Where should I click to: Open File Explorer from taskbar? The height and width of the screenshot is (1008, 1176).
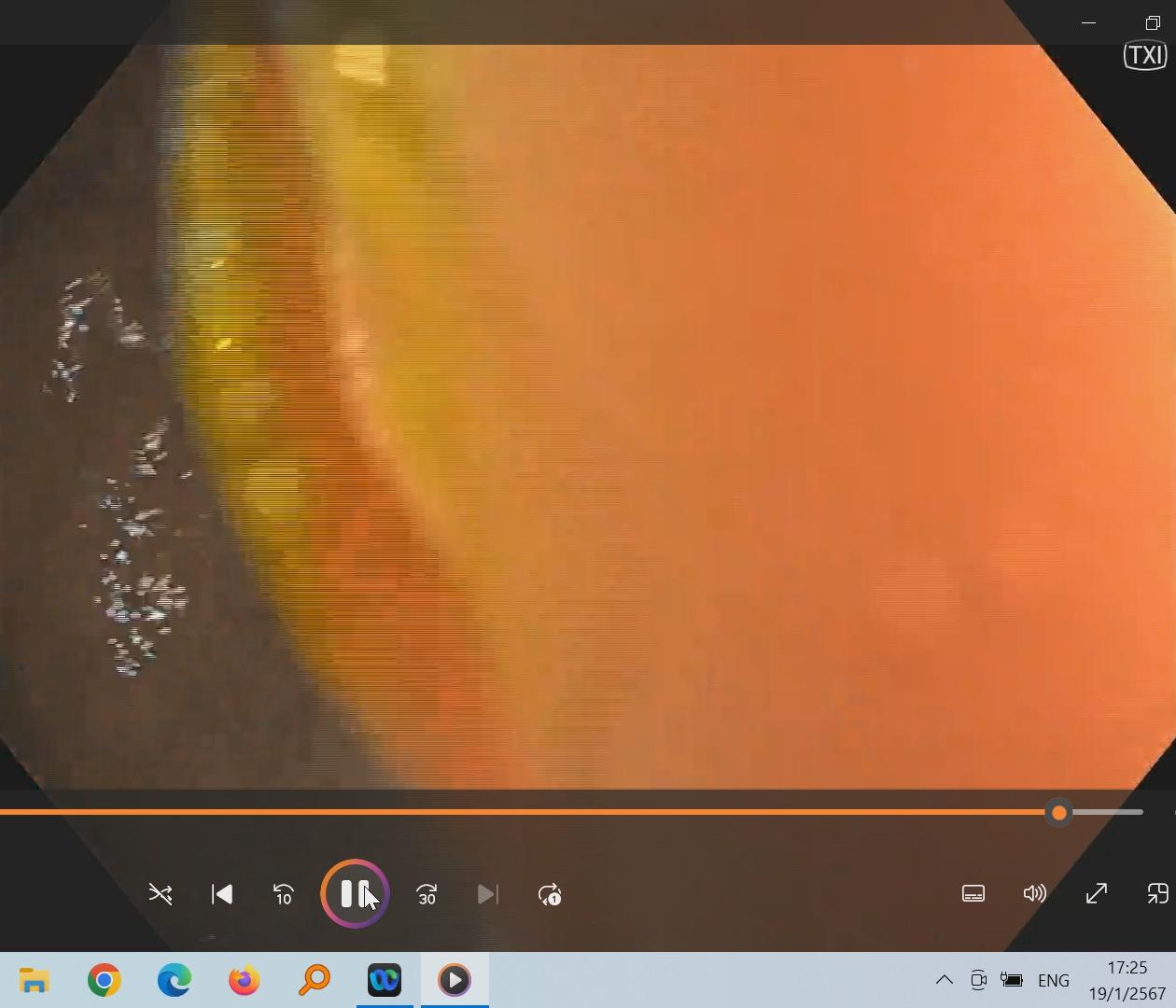[35, 980]
